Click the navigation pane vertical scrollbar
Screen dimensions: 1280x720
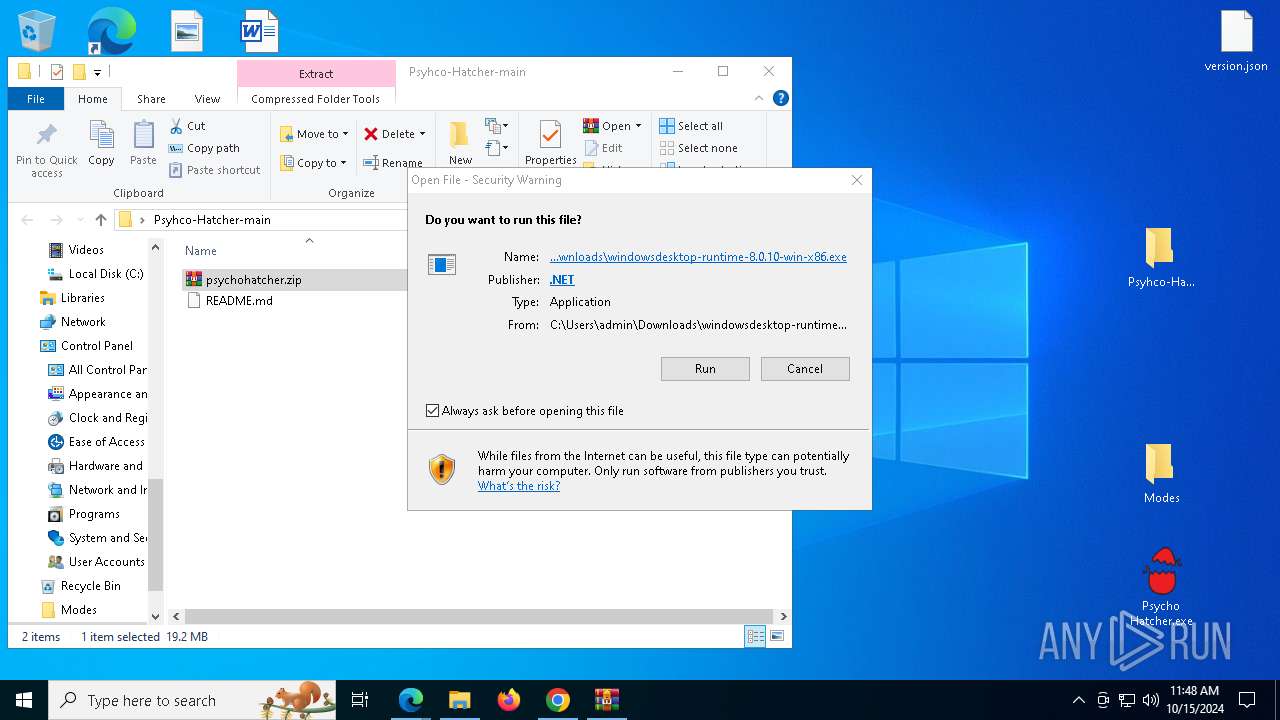[155, 535]
